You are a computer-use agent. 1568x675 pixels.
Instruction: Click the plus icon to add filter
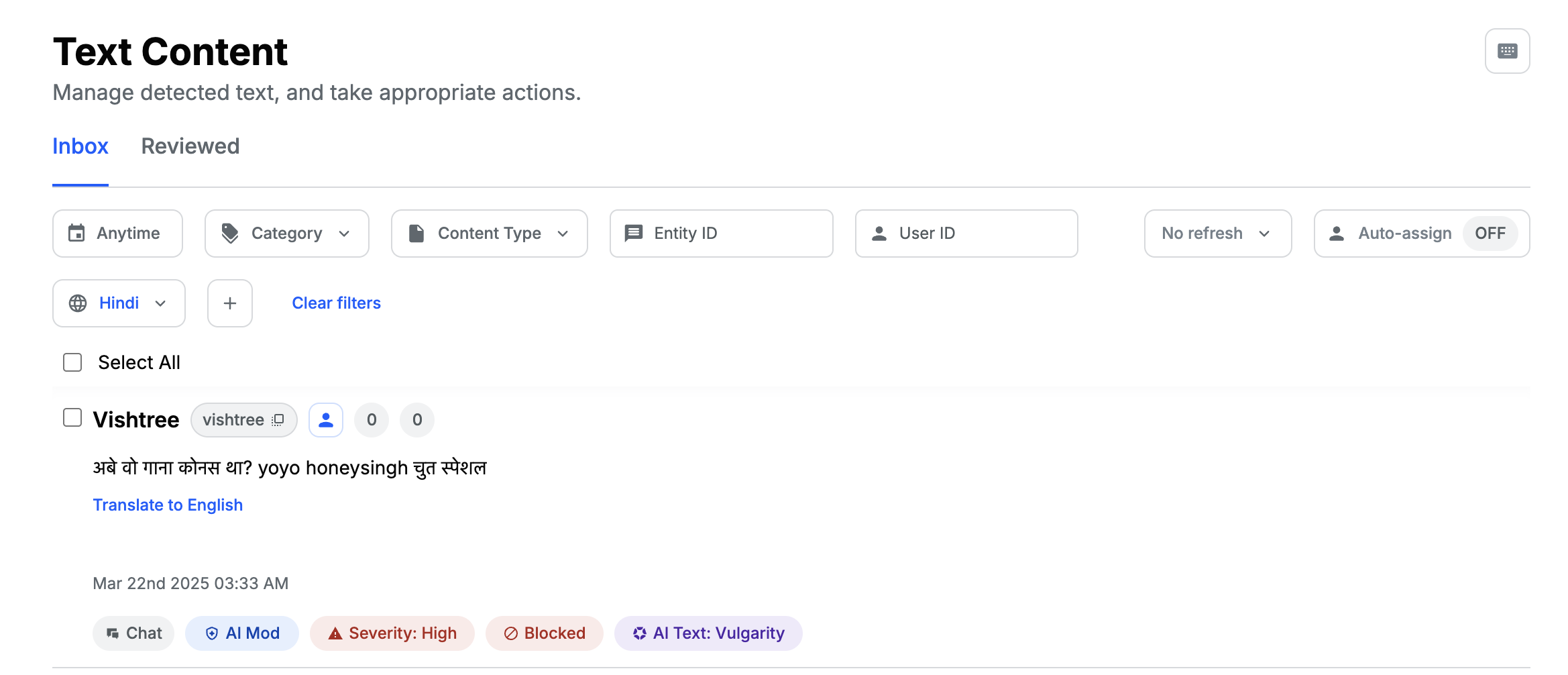(x=230, y=303)
